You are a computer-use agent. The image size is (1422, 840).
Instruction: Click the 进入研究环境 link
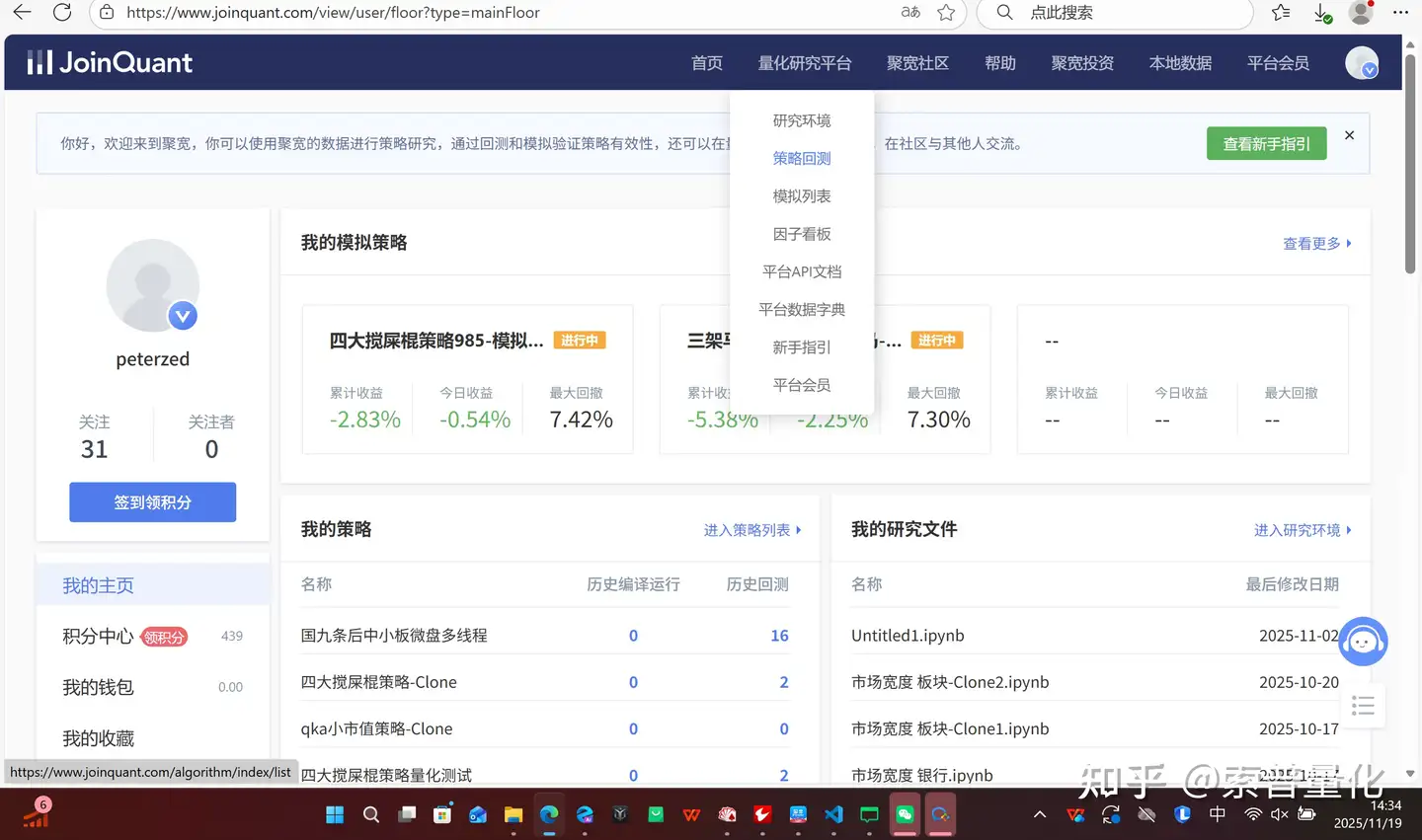(x=1303, y=530)
